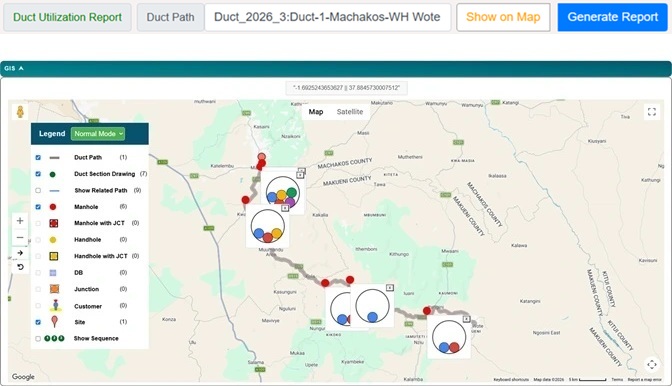Open Keyboard shortcuts link on map
The width and height of the screenshot is (672, 386).
coord(510,380)
